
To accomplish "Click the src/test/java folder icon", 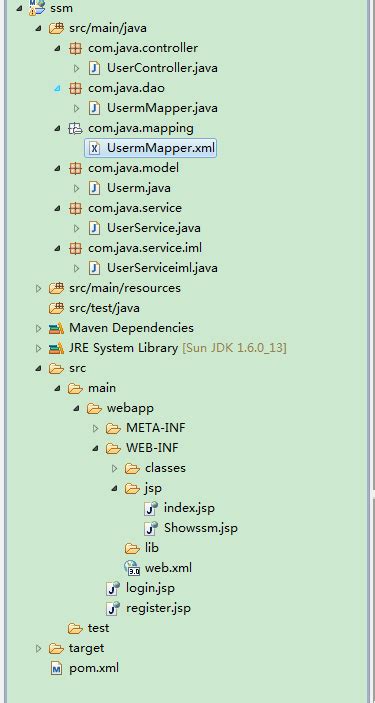I will coord(56,308).
